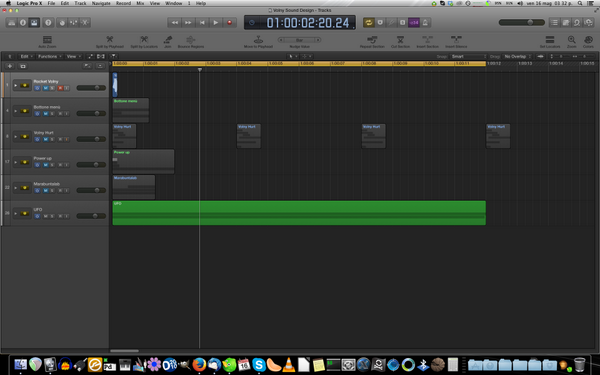Toggle the Tuner button
Viewport: 600px width, 375px height.
pos(391,23)
